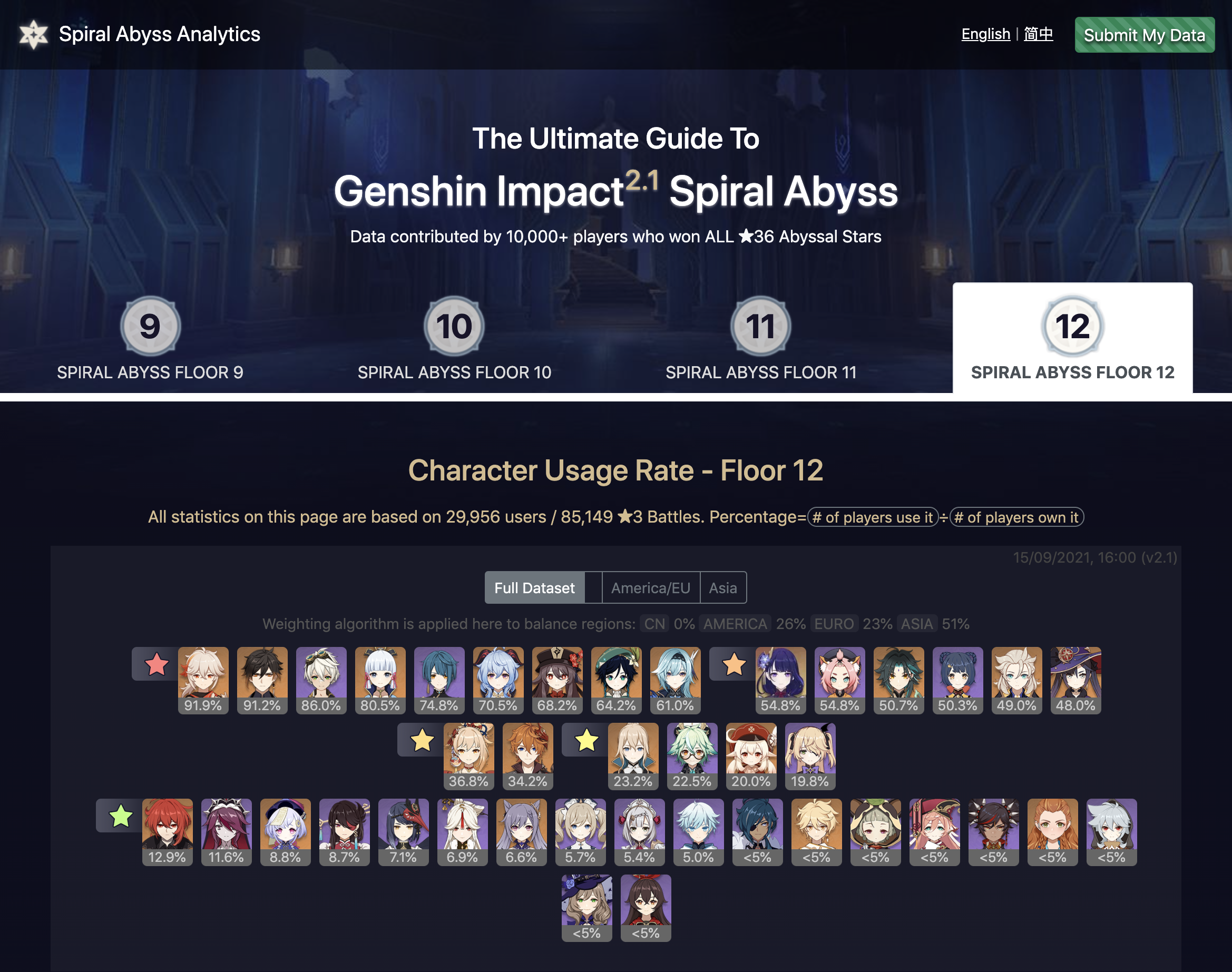Click the Submit My Data button
Screen dimensions: 1232x972
pos(1145,35)
